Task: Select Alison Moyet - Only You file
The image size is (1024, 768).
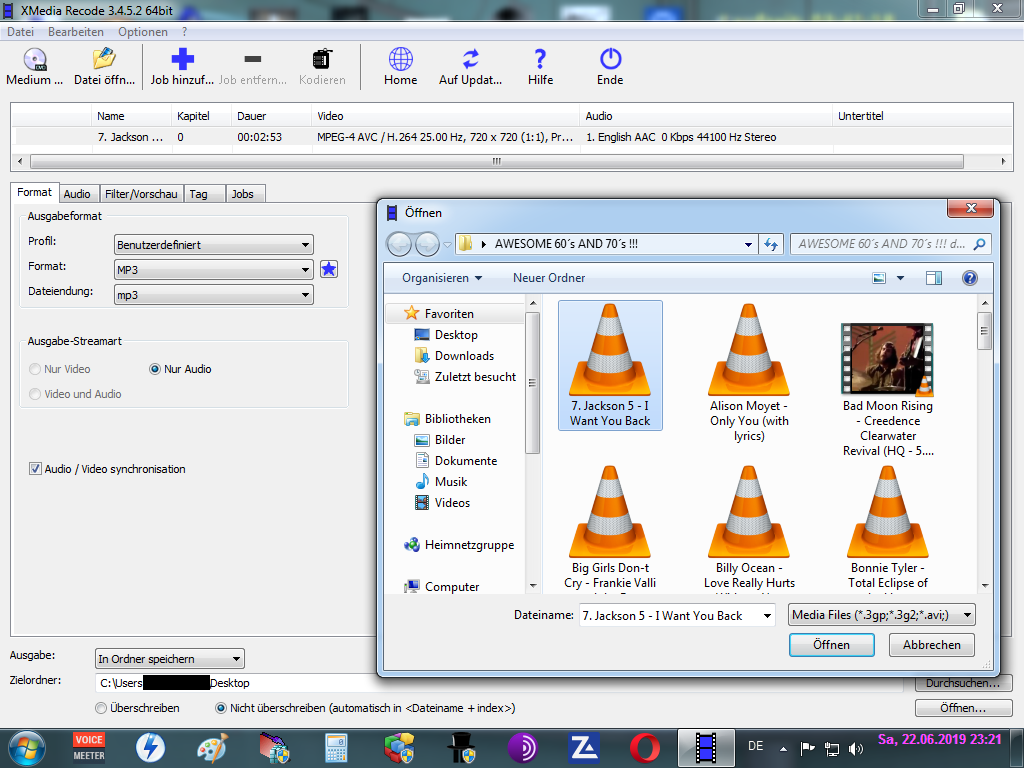Action: pyautogui.click(x=749, y=373)
